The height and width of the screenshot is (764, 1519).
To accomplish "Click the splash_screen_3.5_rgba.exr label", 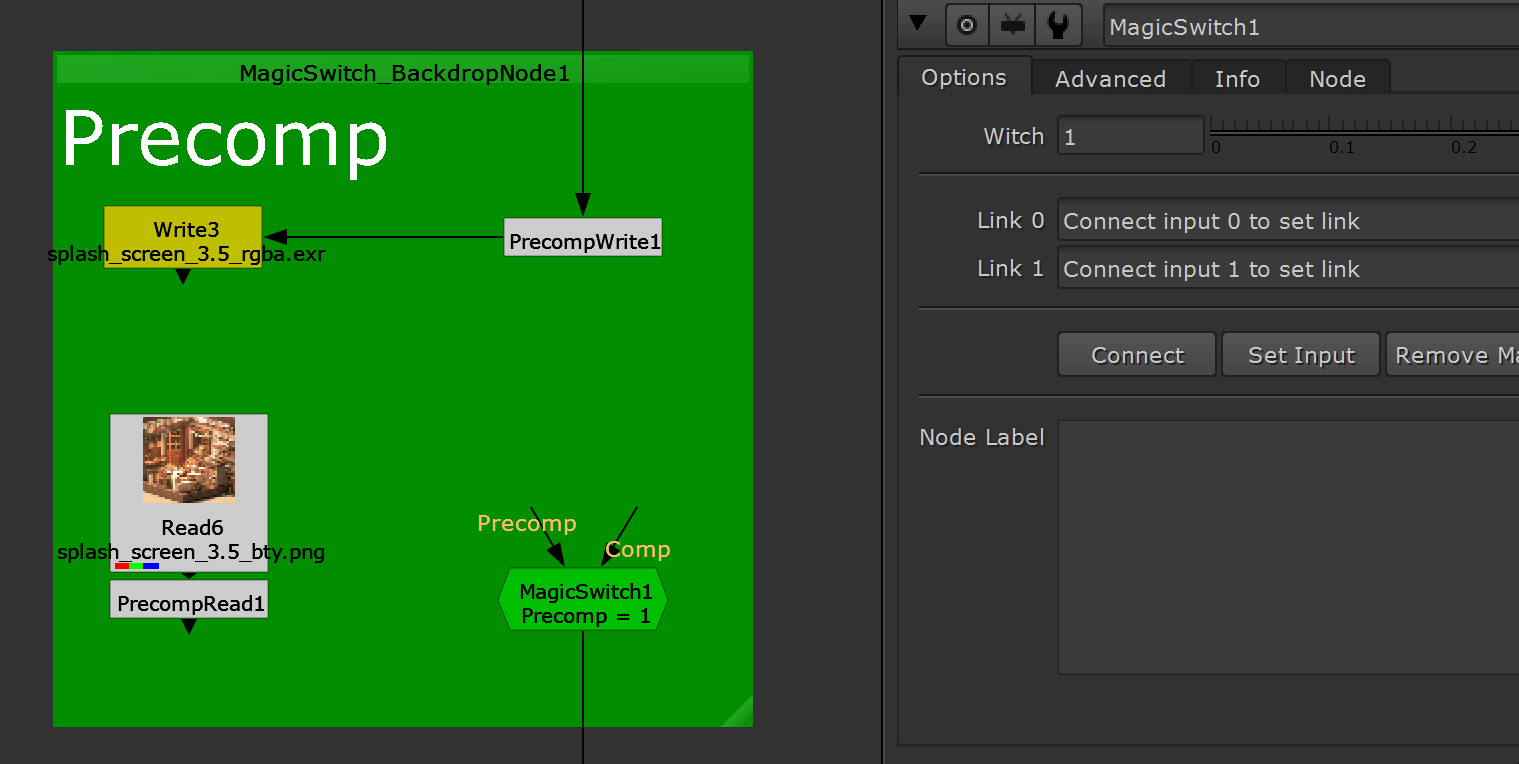I will point(186,254).
